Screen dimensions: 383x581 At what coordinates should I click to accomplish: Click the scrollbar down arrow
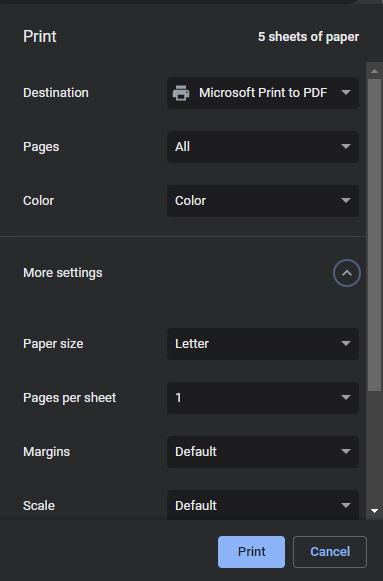coord(374,511)
